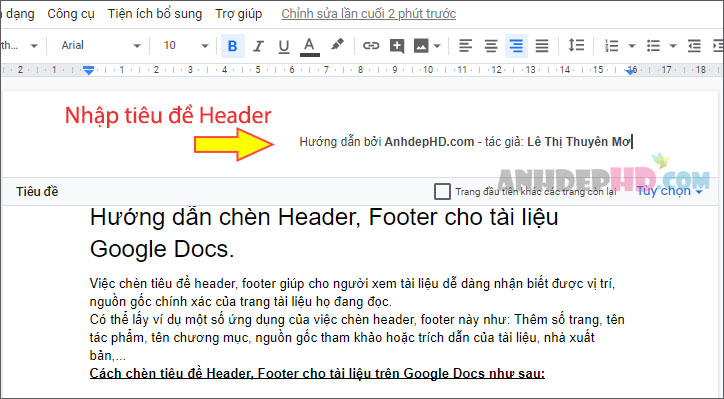Expand the Insert image dropdown arrow
Viewport: 724px width, 399px height.
pyautogui.click(x=437, y=46)
